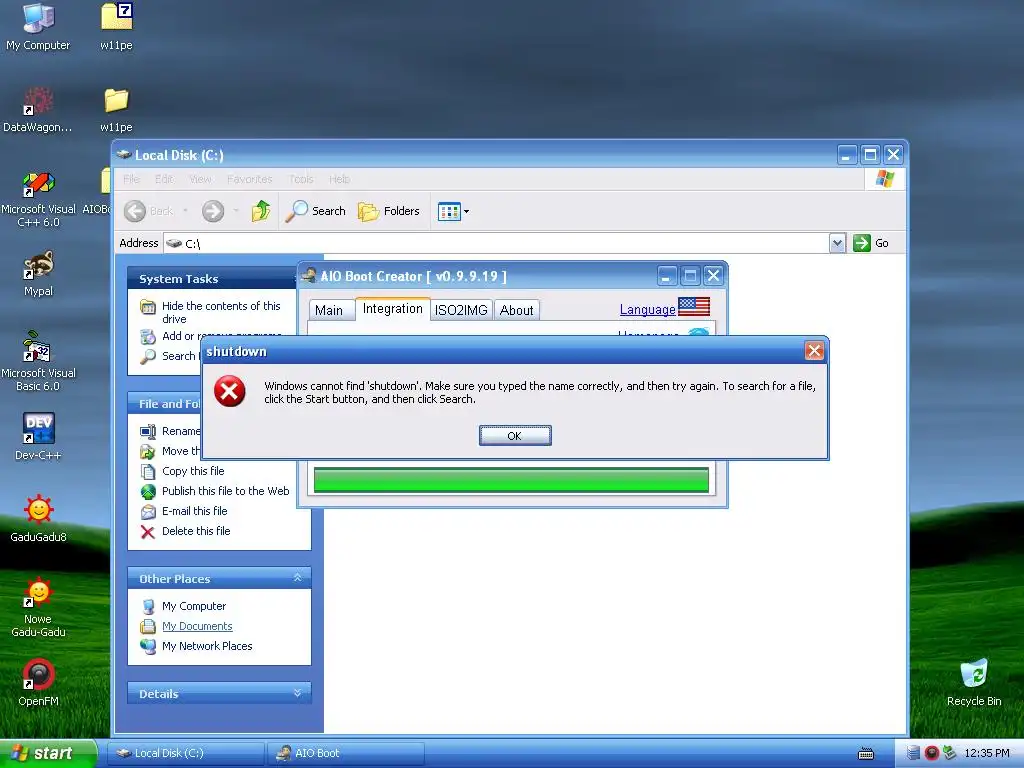Open the ISO2IMG tab
Viewport: 1024px width, 768px height.
point(461,310)
